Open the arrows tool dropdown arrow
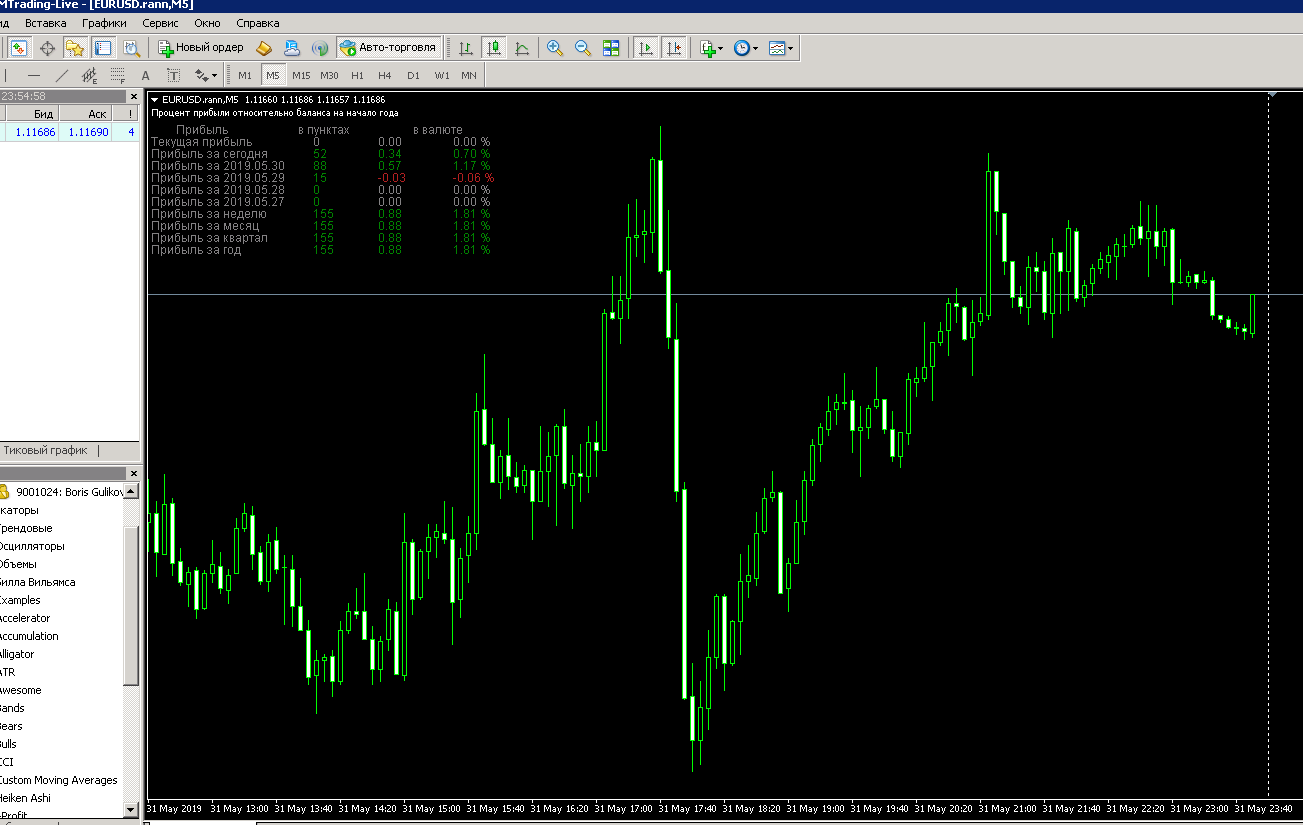This screenshot has height=825, width=1303. [214, 76]
